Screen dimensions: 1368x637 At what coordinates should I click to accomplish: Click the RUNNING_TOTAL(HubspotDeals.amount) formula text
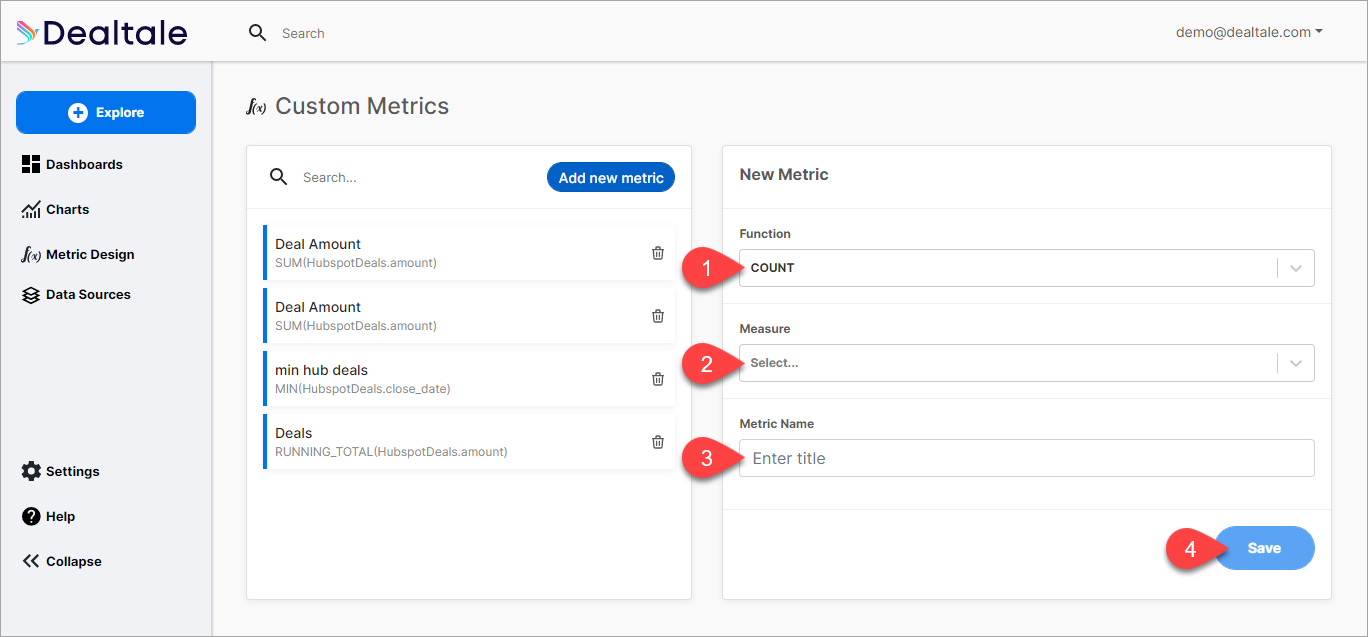(391, 452)
